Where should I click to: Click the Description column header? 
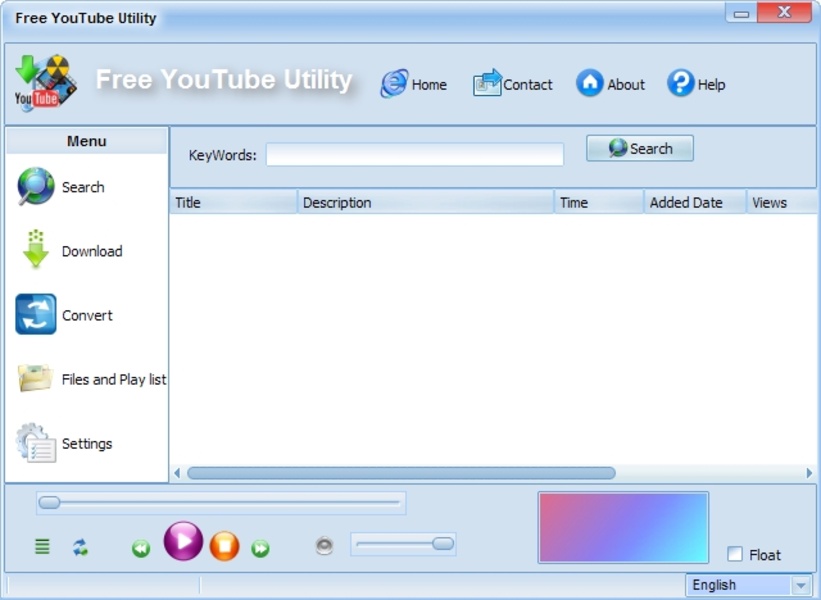[x=426, y=202]
